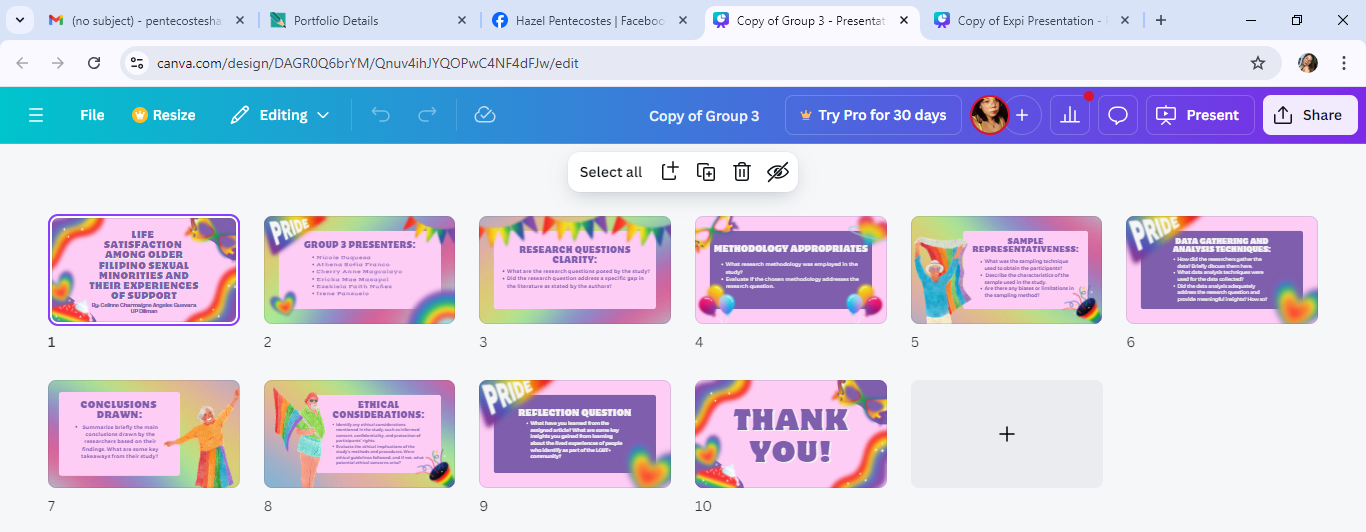Check the cloud save status icon

pyautogui.click(x=485, y=115)
